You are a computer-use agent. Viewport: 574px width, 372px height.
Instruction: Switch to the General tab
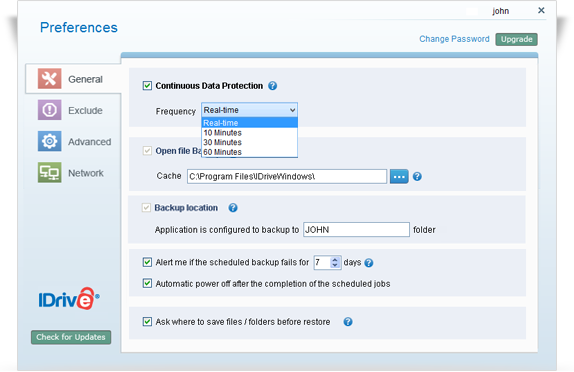pyautogui.click(x=73, y=79)
